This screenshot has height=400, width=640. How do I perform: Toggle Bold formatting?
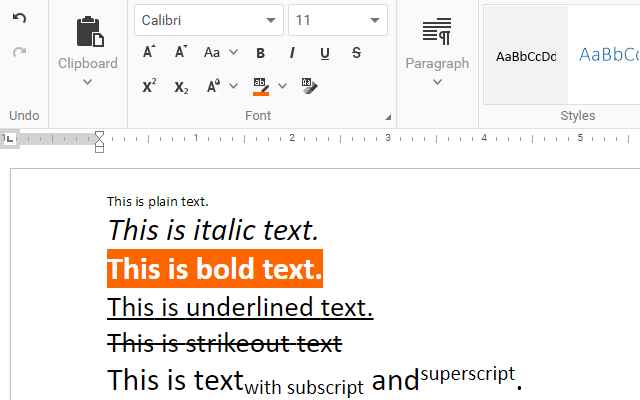[261, 53]
